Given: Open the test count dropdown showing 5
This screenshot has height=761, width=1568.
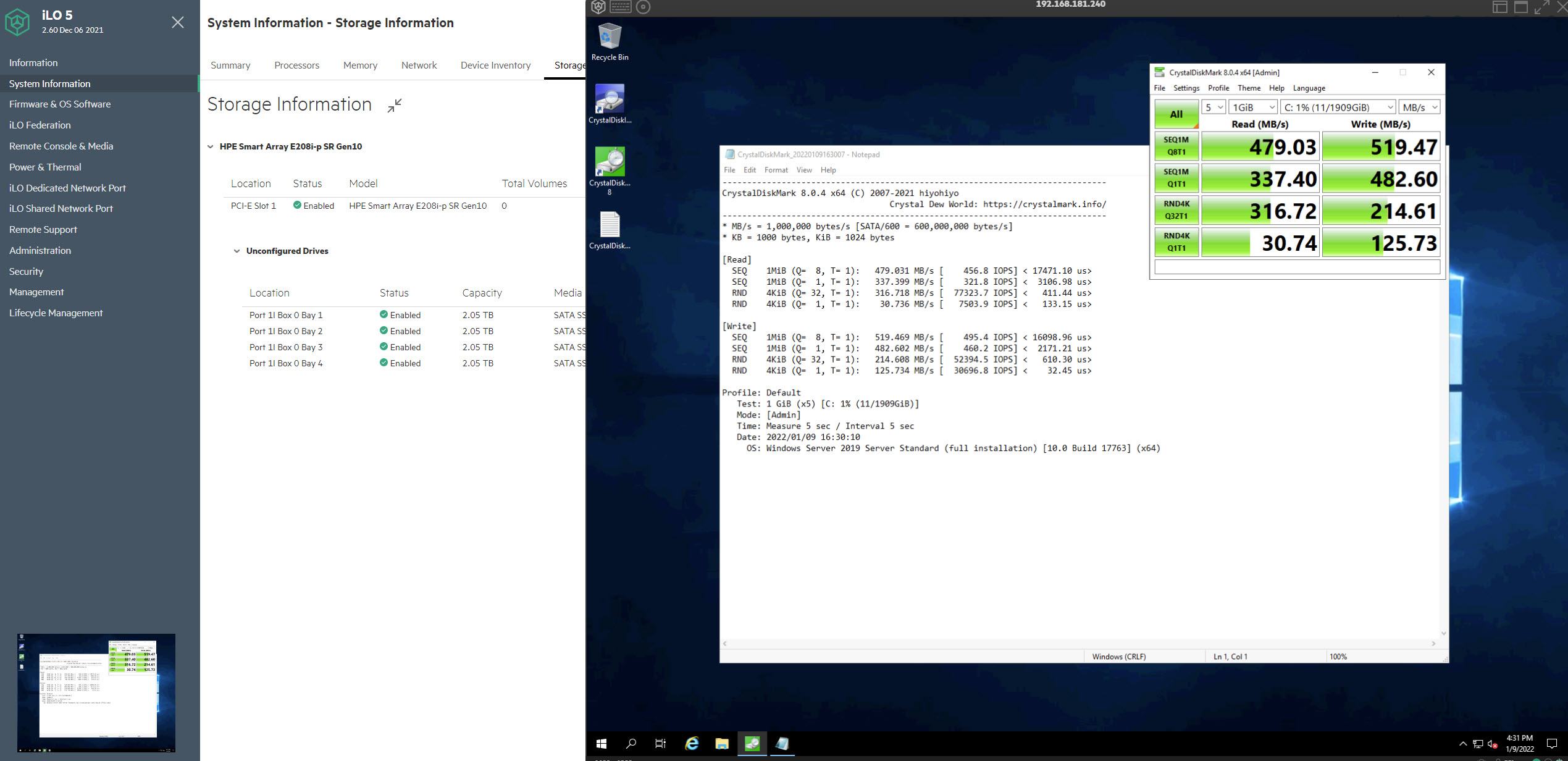Looking at the screenshot, I should pyautogui.click(x=1213, y=107).
